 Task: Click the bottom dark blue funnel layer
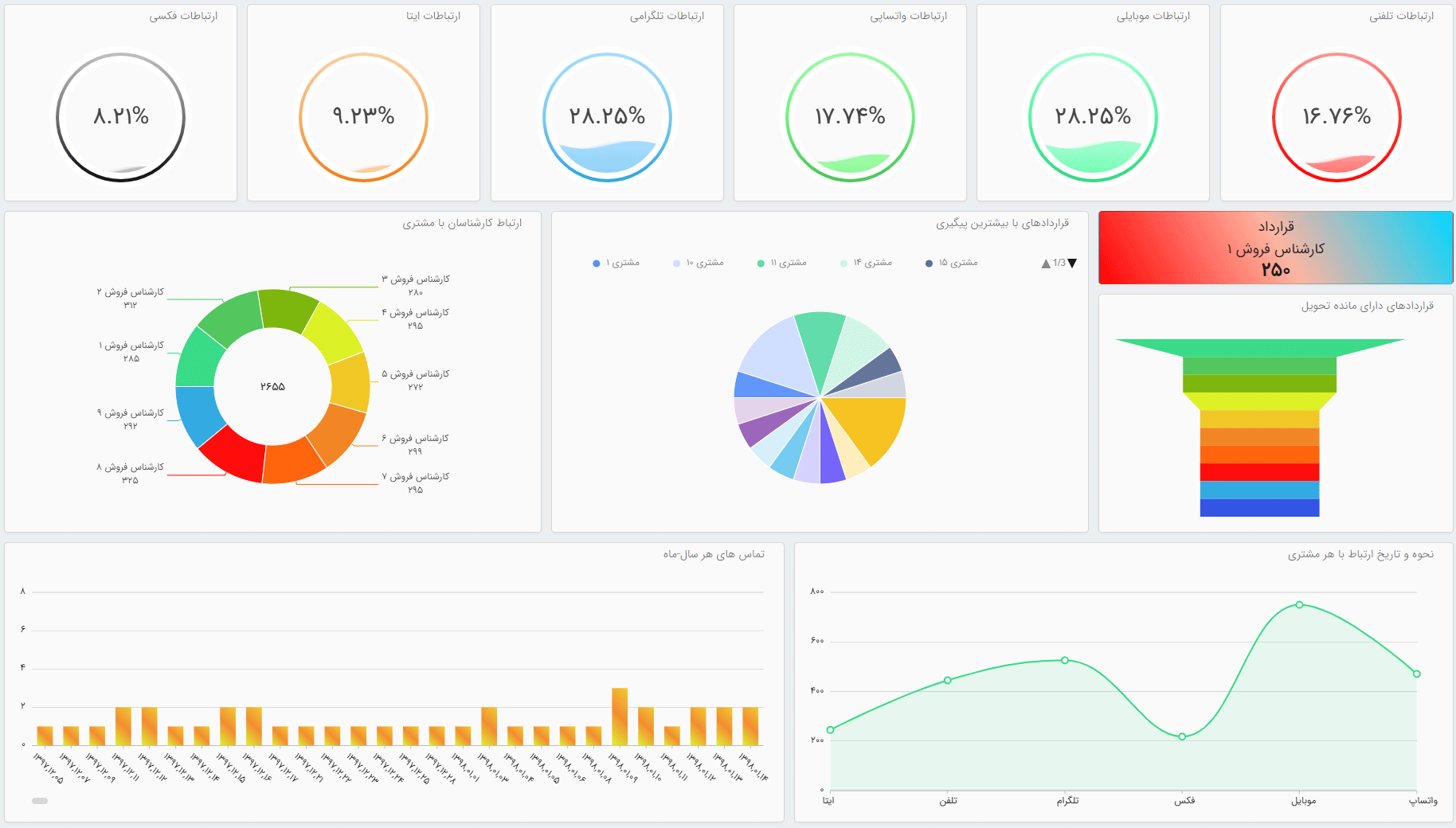pyautogui.click(x=1259, y=508)
